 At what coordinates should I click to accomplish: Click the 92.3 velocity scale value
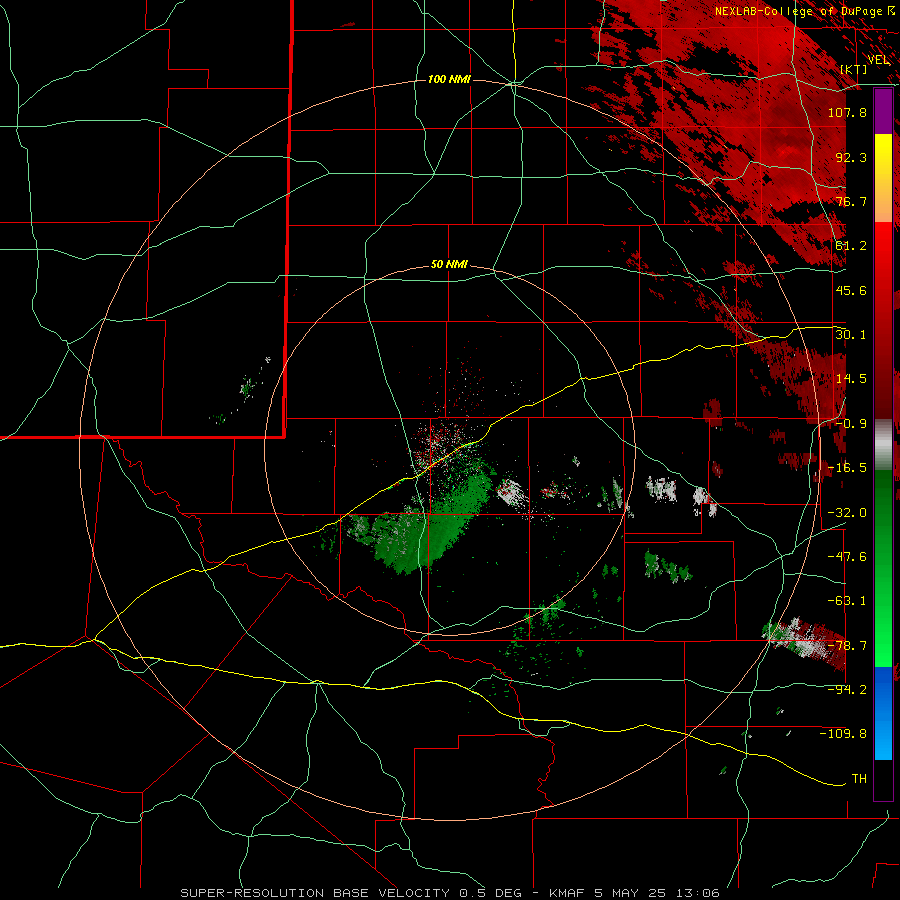point(851,157)
